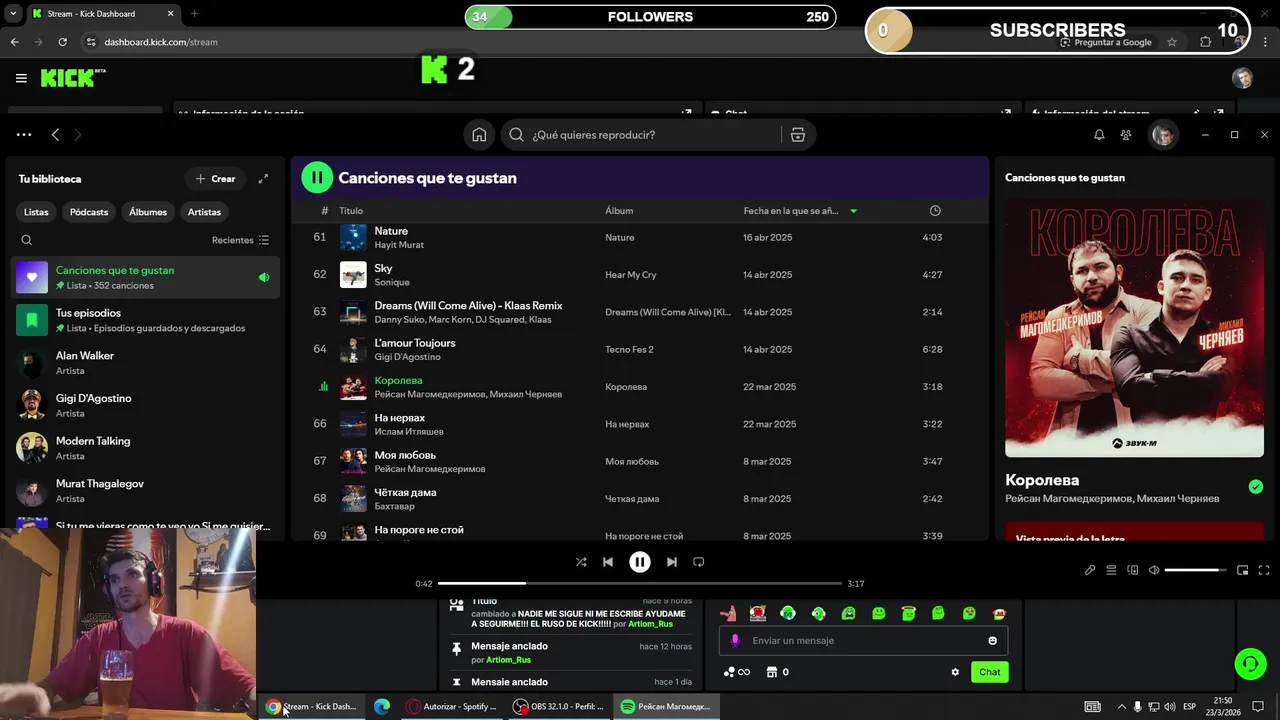Viewport: 1280px width, 720px height.
Task: Expand Tu biblioteca panel
Action: (x=263, y=179)
